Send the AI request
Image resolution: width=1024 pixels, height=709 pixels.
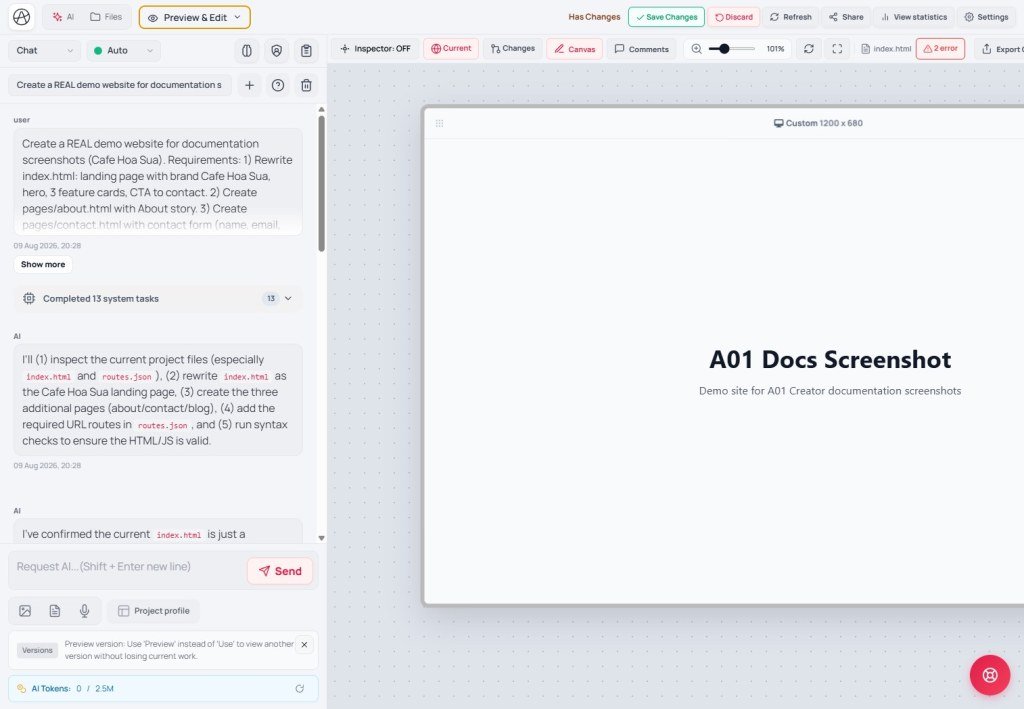(x=280, y=571)
